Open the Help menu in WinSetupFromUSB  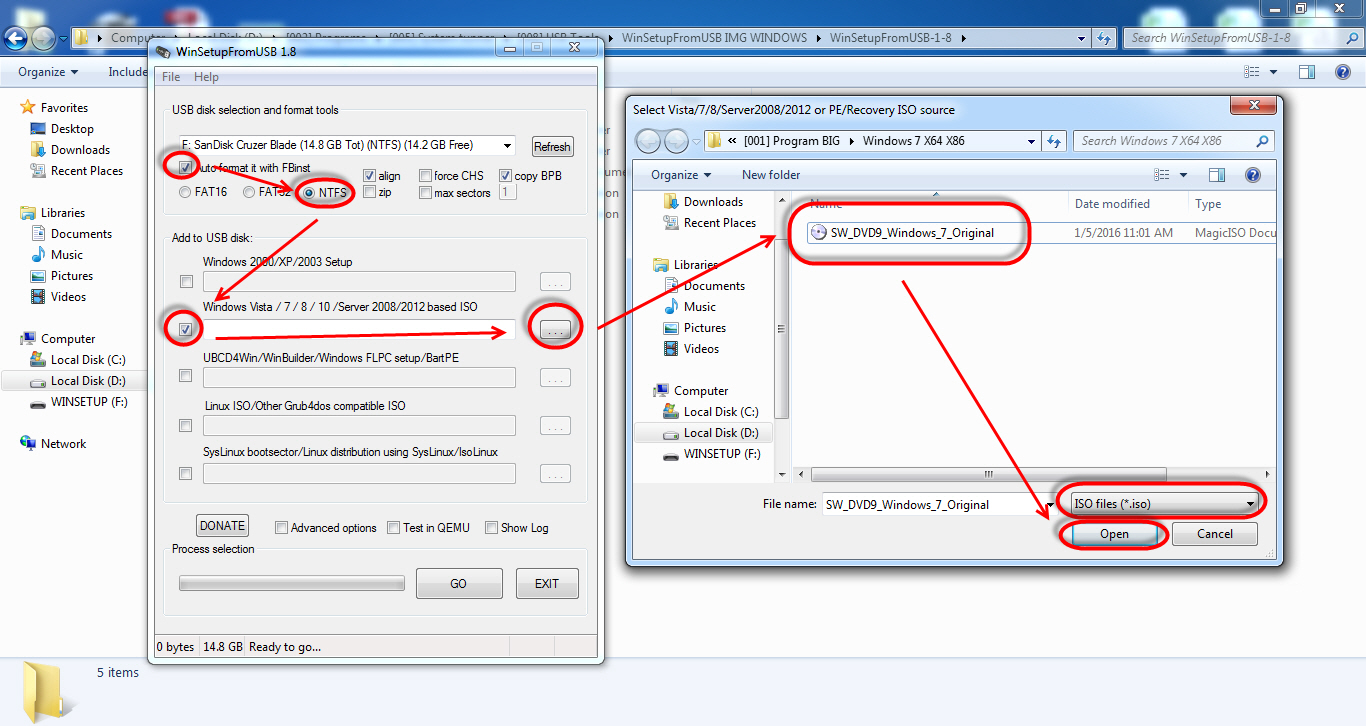206,76
